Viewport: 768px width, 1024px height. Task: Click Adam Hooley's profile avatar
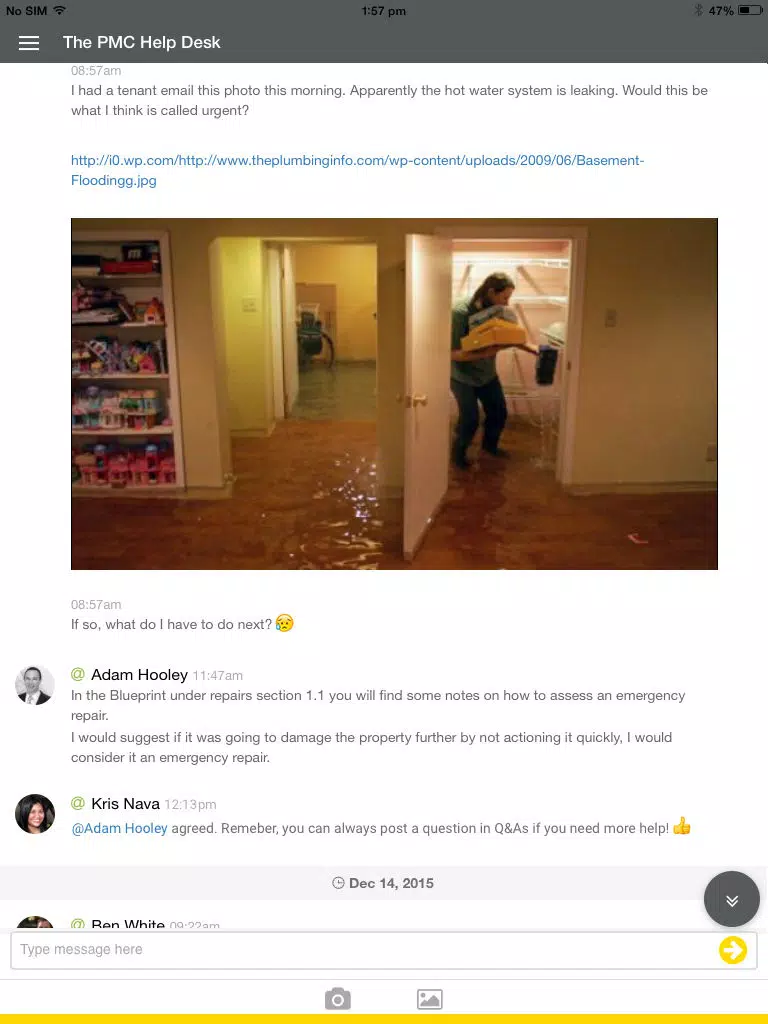point(35,685)
